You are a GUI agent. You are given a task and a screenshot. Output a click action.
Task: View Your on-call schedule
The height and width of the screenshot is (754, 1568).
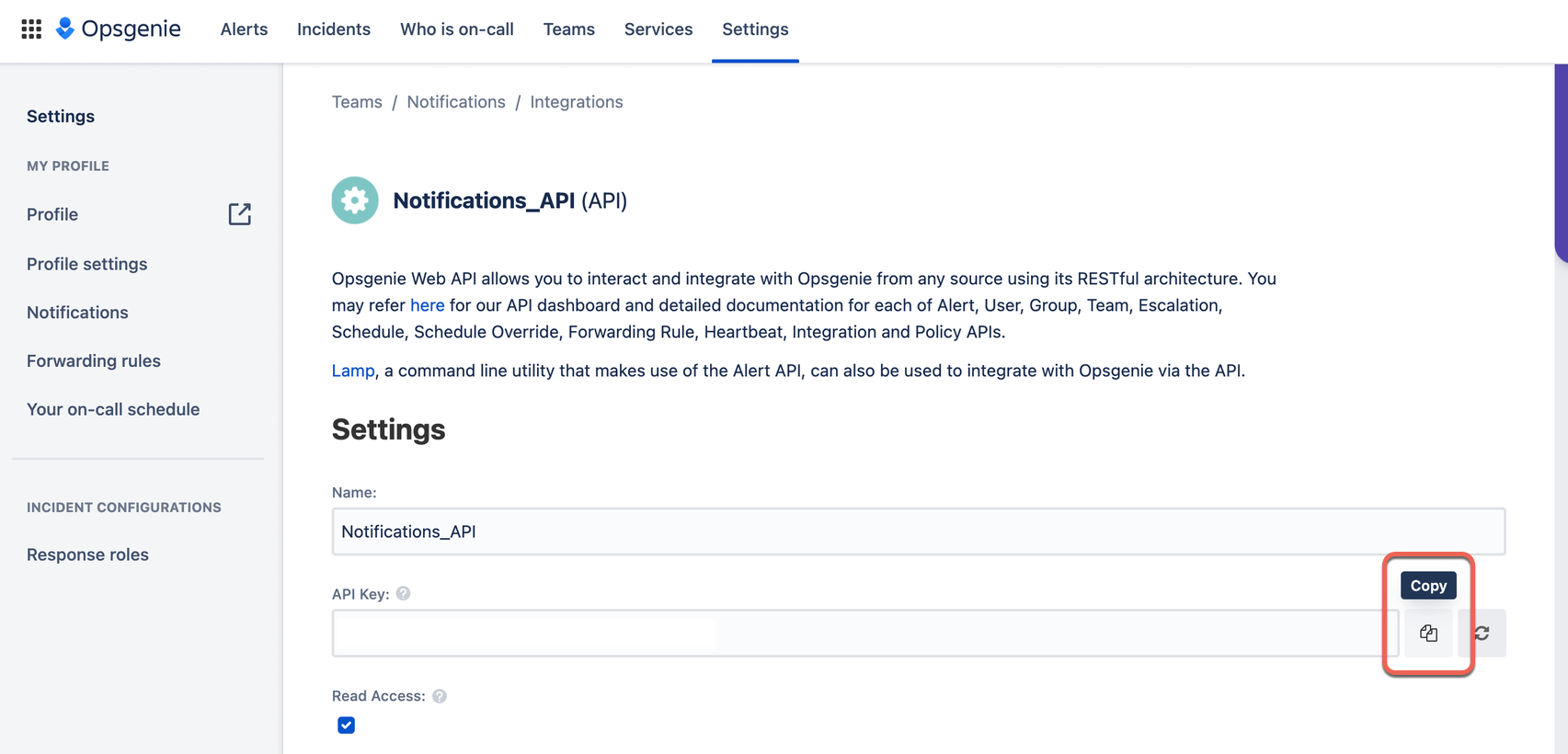click(x=113, y=409)
